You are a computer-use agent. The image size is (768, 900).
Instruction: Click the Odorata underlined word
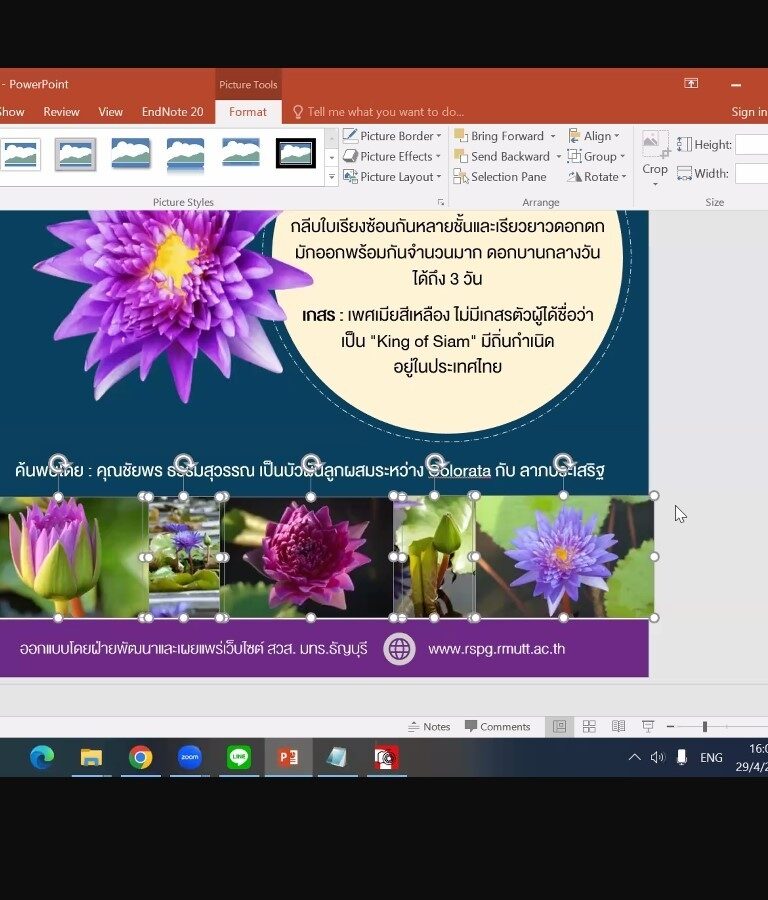tap(460, 471)
